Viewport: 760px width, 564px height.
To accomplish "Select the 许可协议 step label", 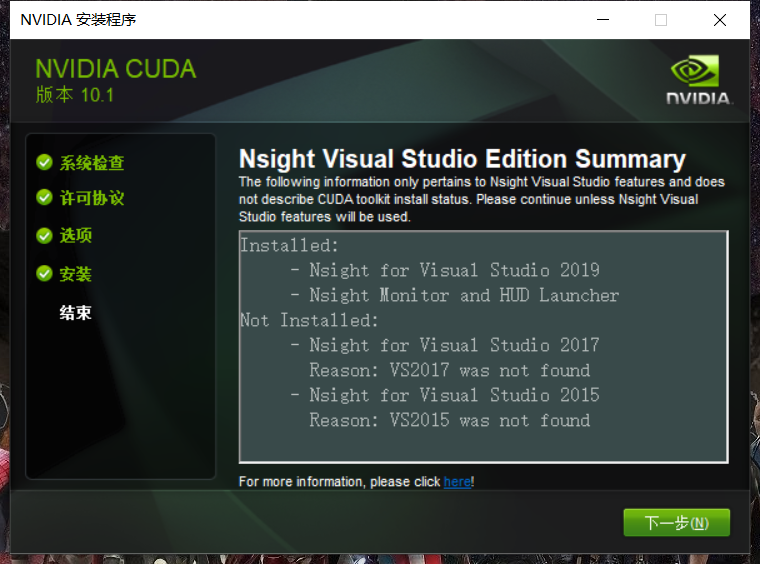I will tap(92, 199).
